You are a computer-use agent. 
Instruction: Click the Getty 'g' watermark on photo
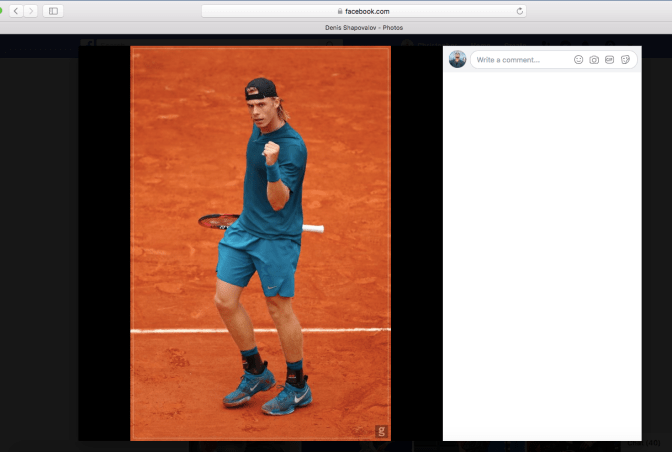tap(381, 431)
